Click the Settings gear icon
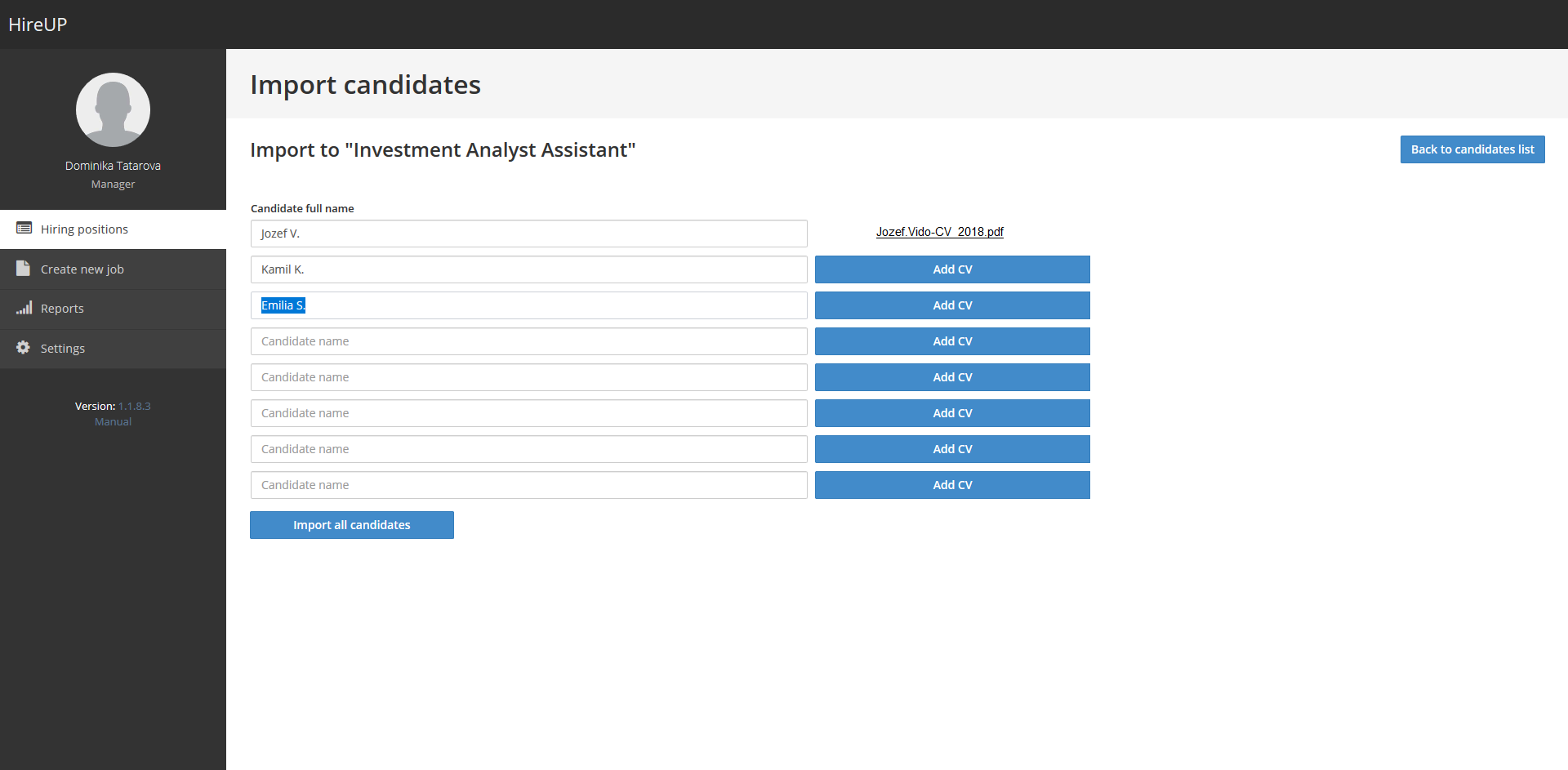Screen dimensions: 1568x770 (x=23, y=348)
